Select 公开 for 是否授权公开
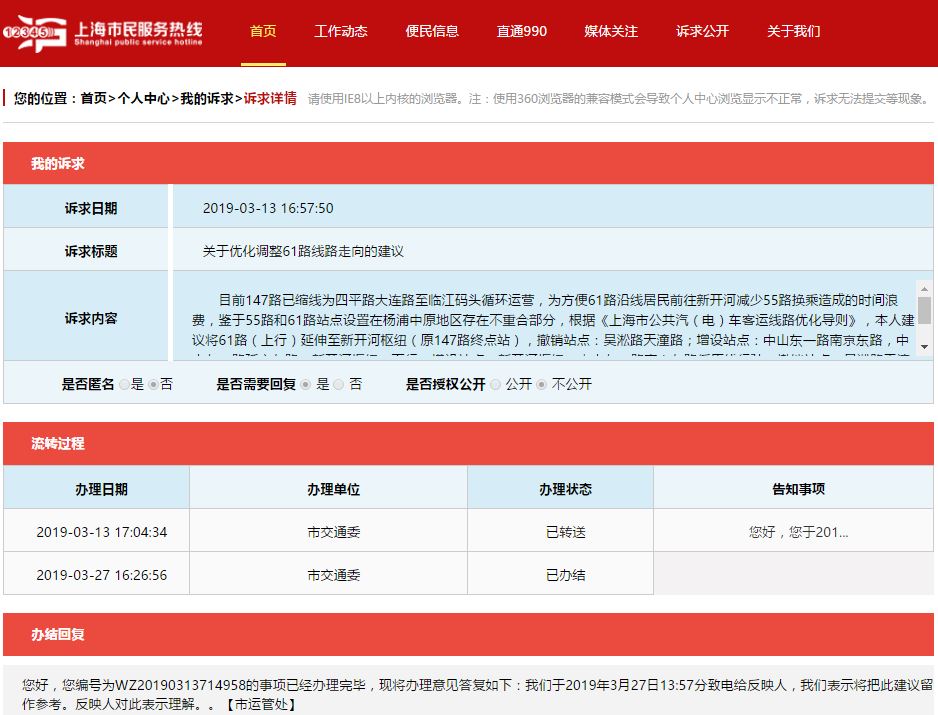 tap(495, 384)
